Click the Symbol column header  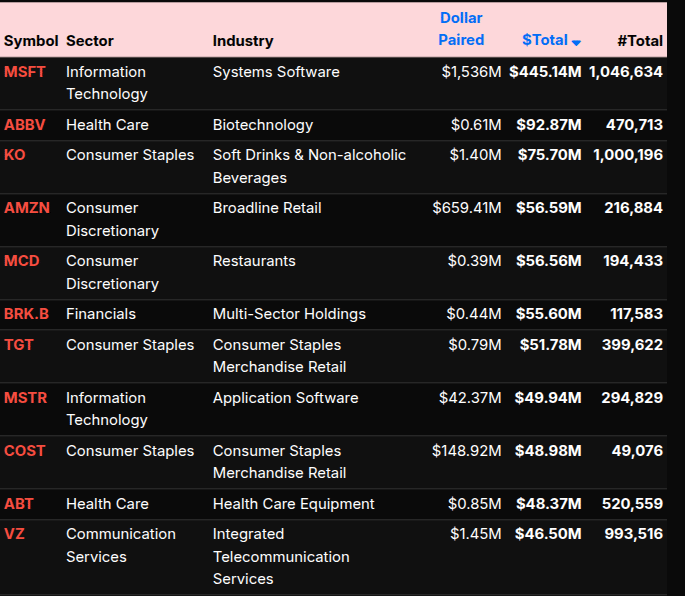click(x=31, y=41)
